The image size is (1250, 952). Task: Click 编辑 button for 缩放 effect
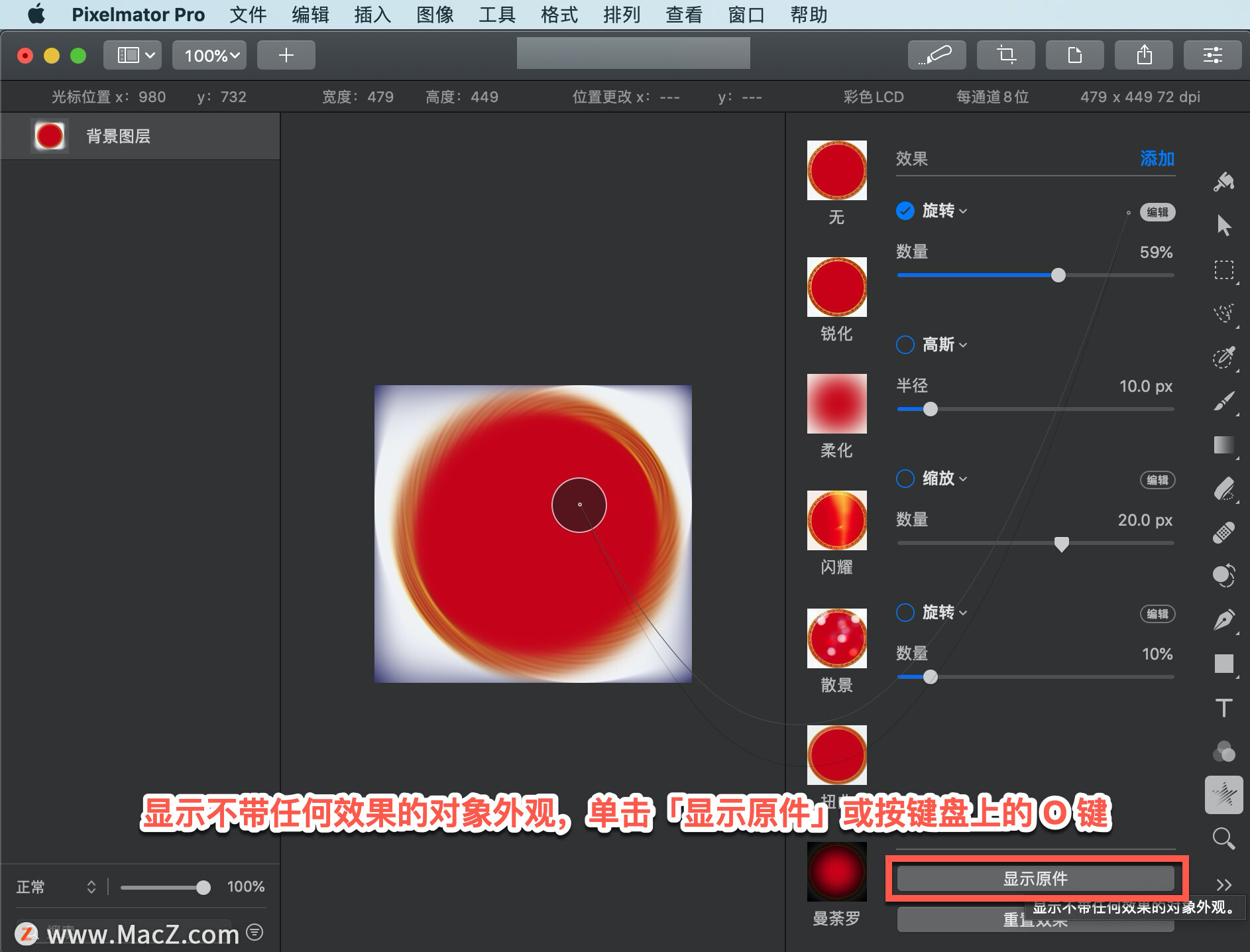coord(1157,480)
